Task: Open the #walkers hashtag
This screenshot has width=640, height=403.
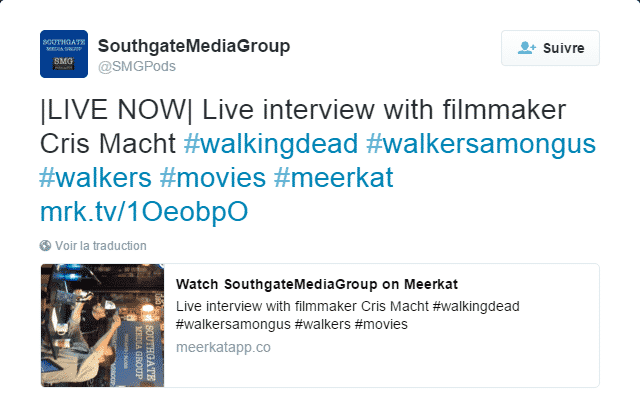Action: point(96,178)
